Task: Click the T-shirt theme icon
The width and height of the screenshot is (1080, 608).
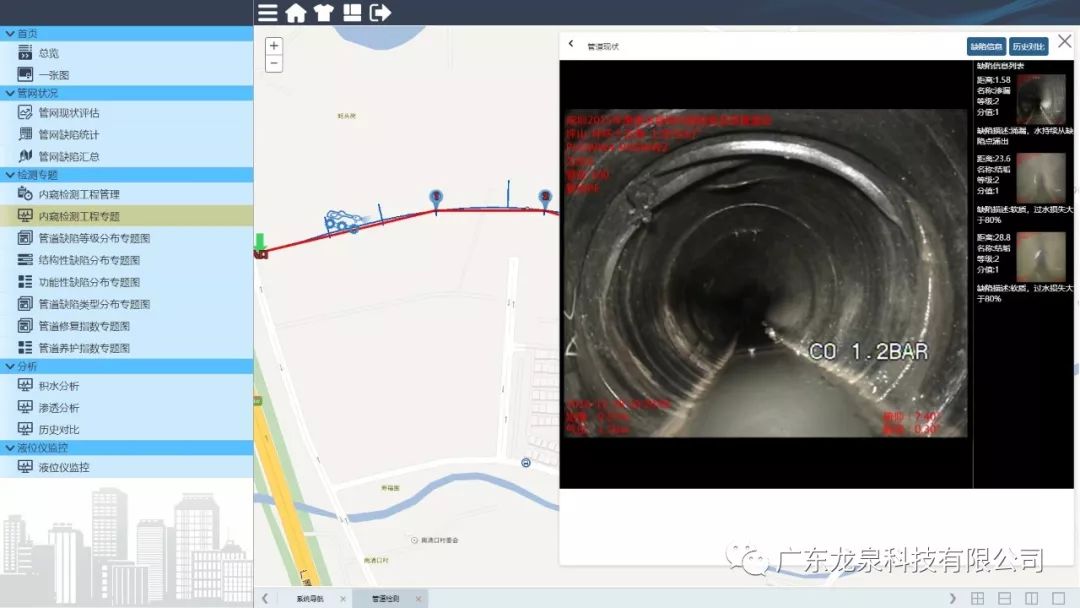Action: coord(323,13)
